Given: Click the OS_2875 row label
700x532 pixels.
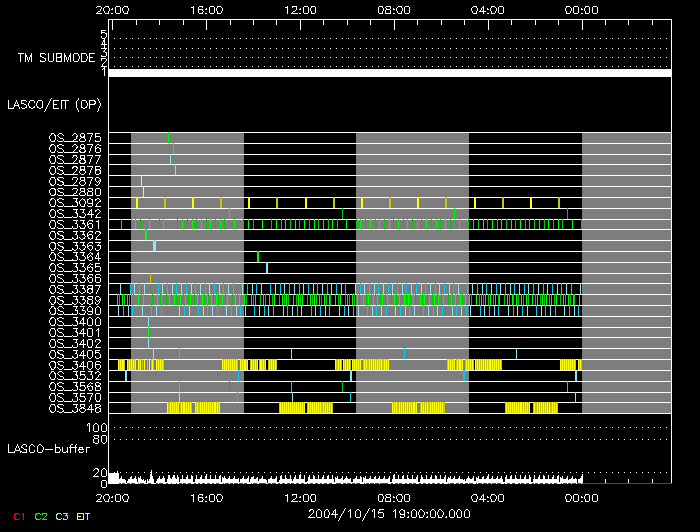Looking at the screenshot, I should [x=75, y=137].
